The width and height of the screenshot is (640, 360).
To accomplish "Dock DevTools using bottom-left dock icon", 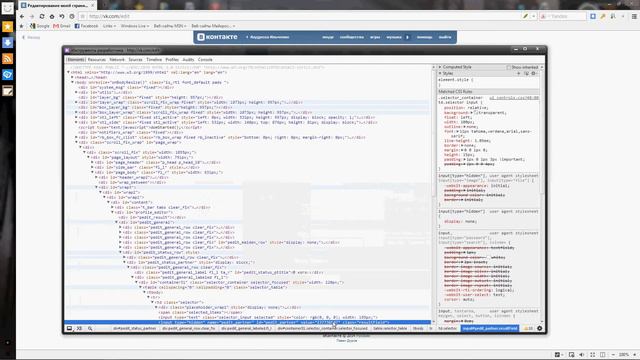I will click(69, 328).
